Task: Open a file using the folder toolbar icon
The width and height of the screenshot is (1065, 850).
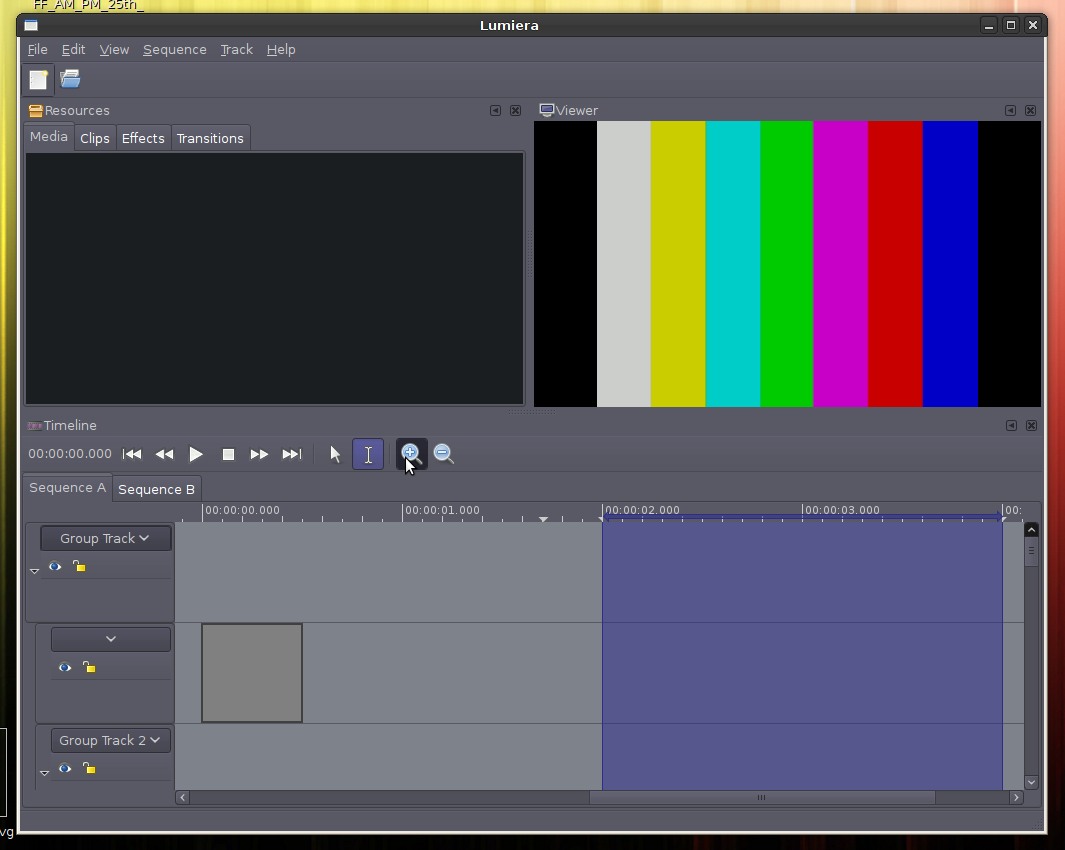Action: tap(69, 79)
